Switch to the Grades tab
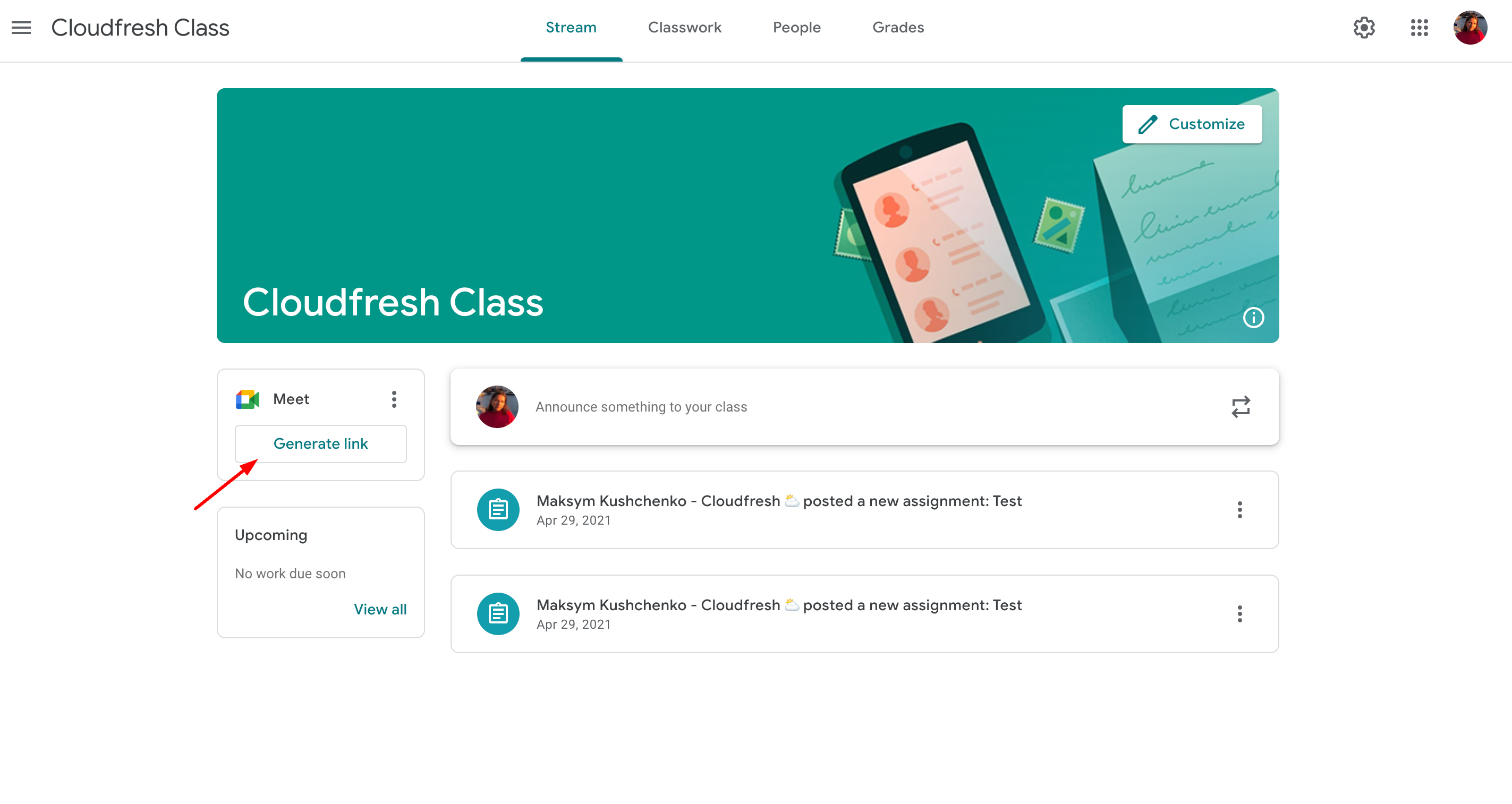 (x=897, y=27)
